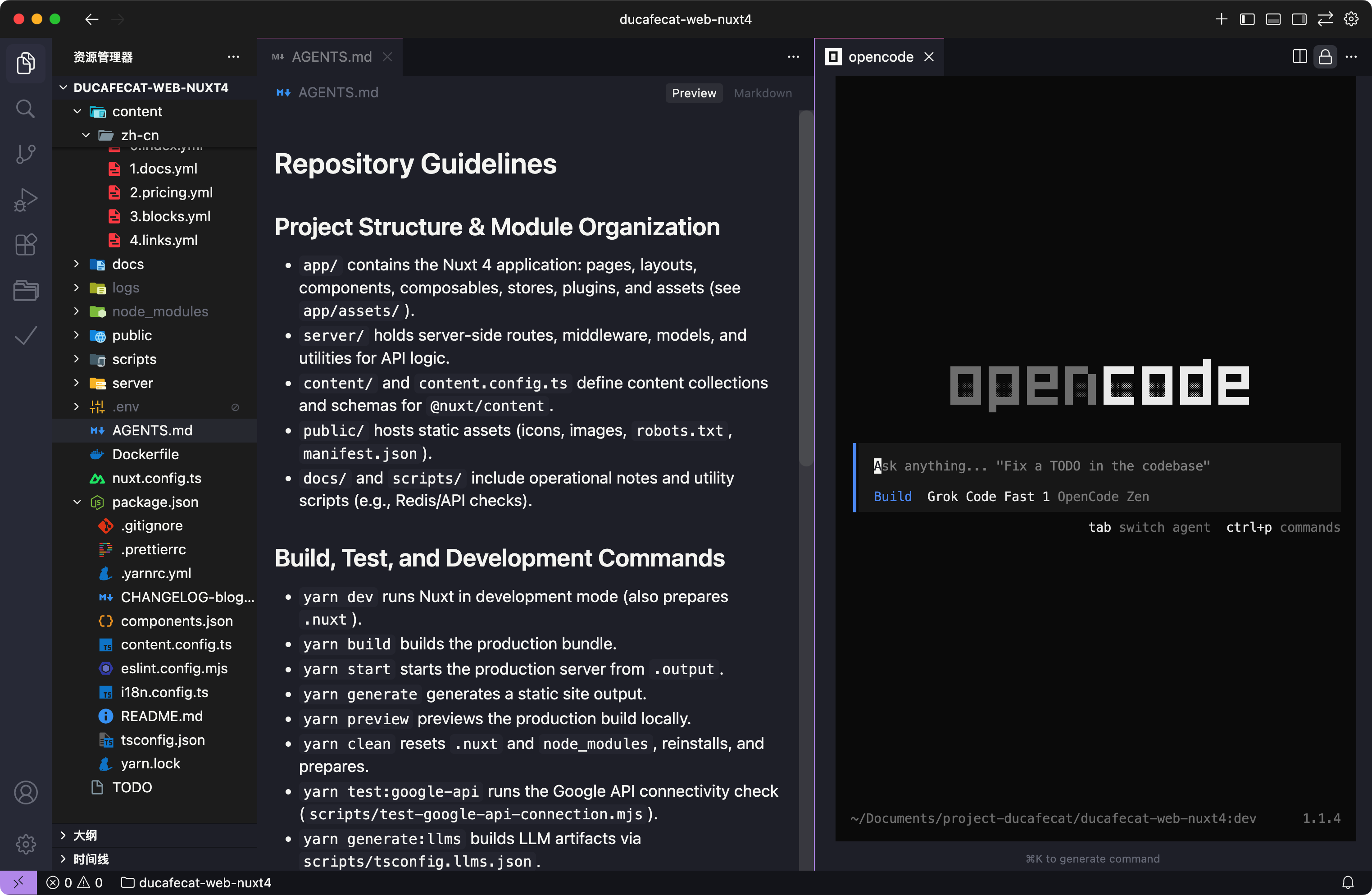1372x895 pixels.
Task: Open the Extensions view
Action: pos(25,245)
